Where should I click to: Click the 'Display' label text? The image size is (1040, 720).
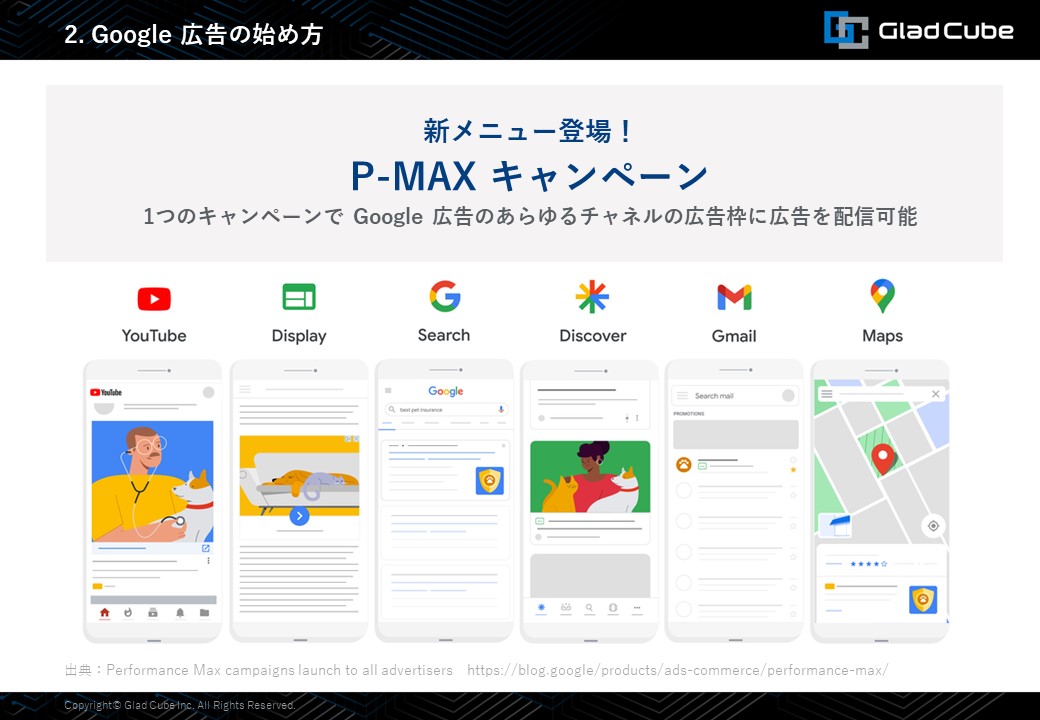[299, 336]
